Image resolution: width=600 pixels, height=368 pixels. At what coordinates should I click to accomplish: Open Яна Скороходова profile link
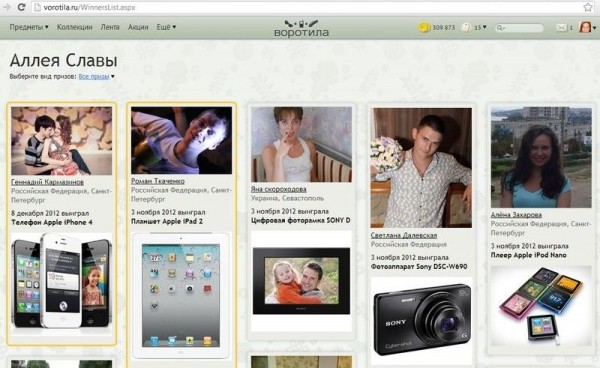point(279,189)
